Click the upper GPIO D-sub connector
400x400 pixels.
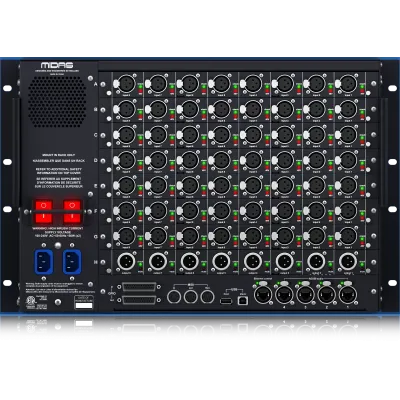(x=140, y=287)
